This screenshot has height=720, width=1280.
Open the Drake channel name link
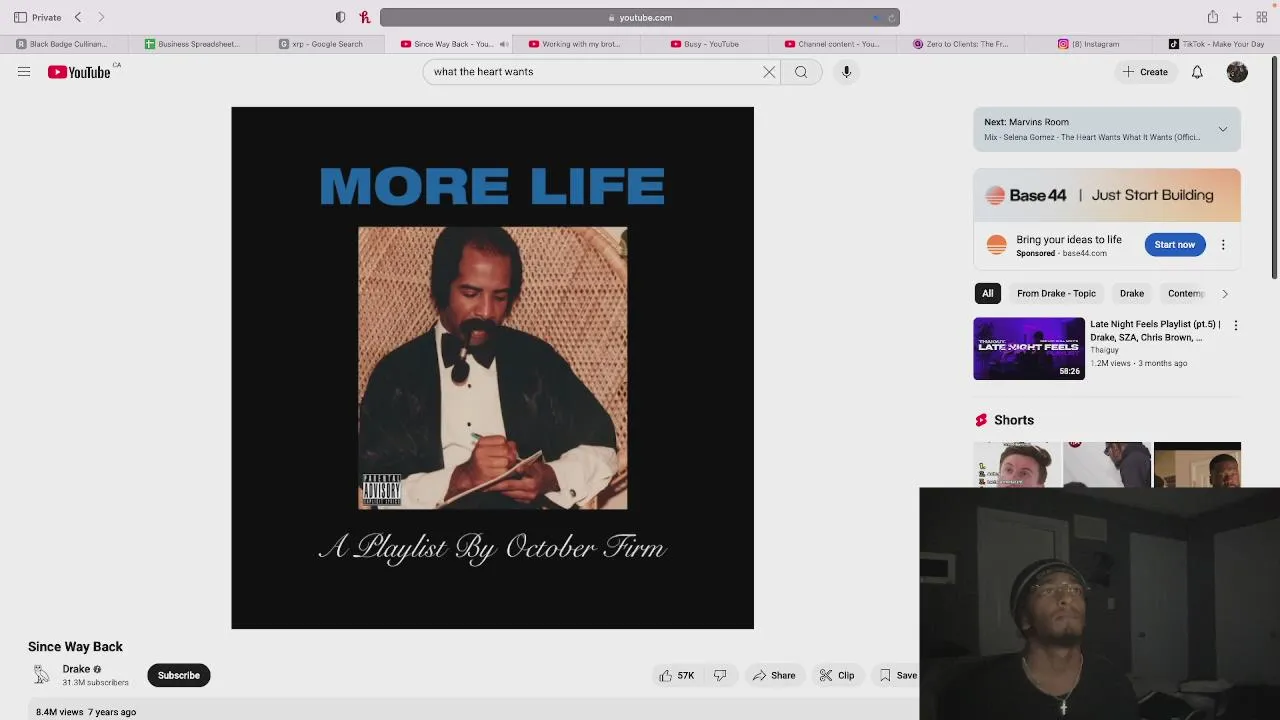[76, 669]
